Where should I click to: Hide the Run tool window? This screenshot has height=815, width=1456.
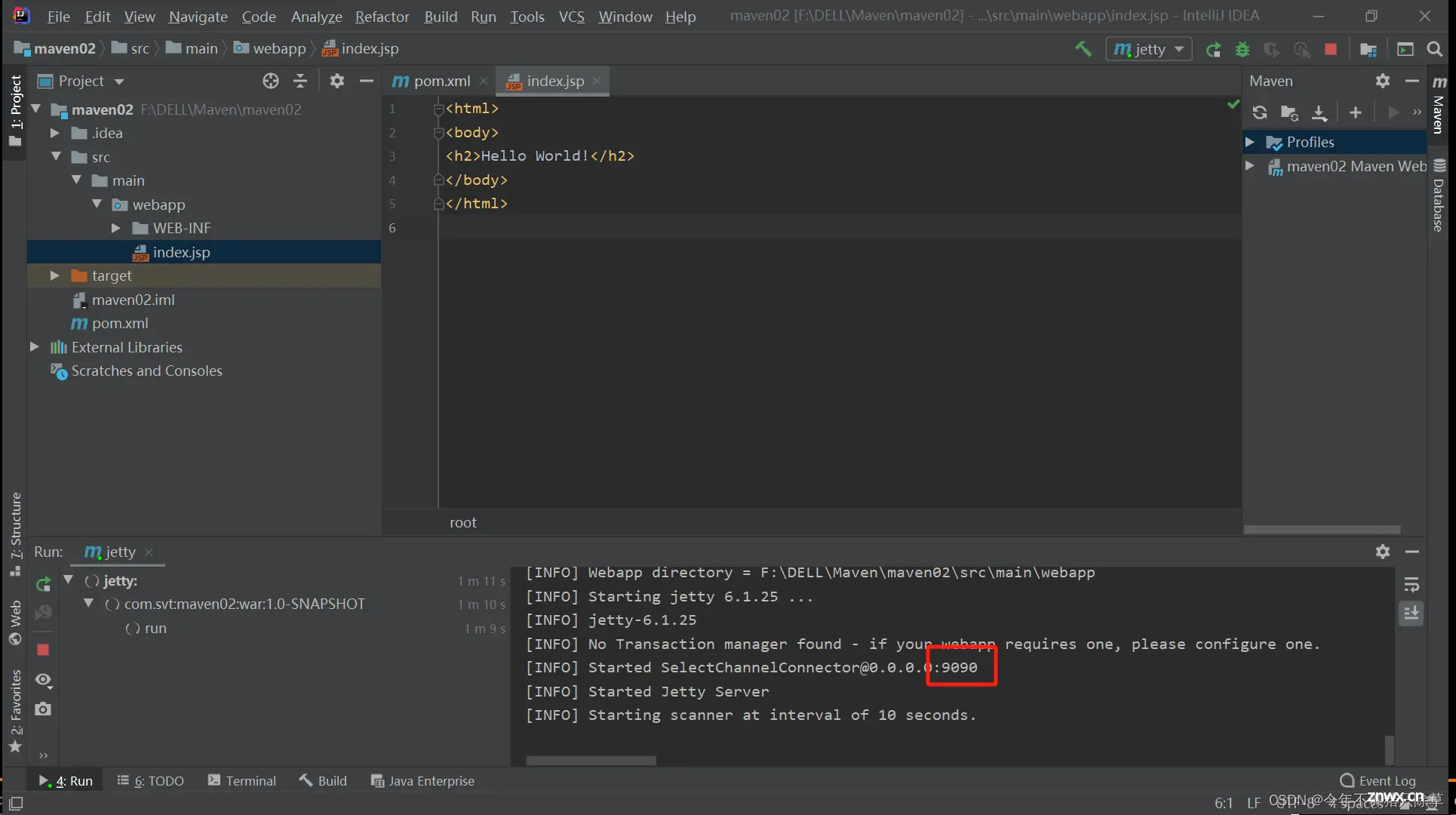coord(1412,552)
